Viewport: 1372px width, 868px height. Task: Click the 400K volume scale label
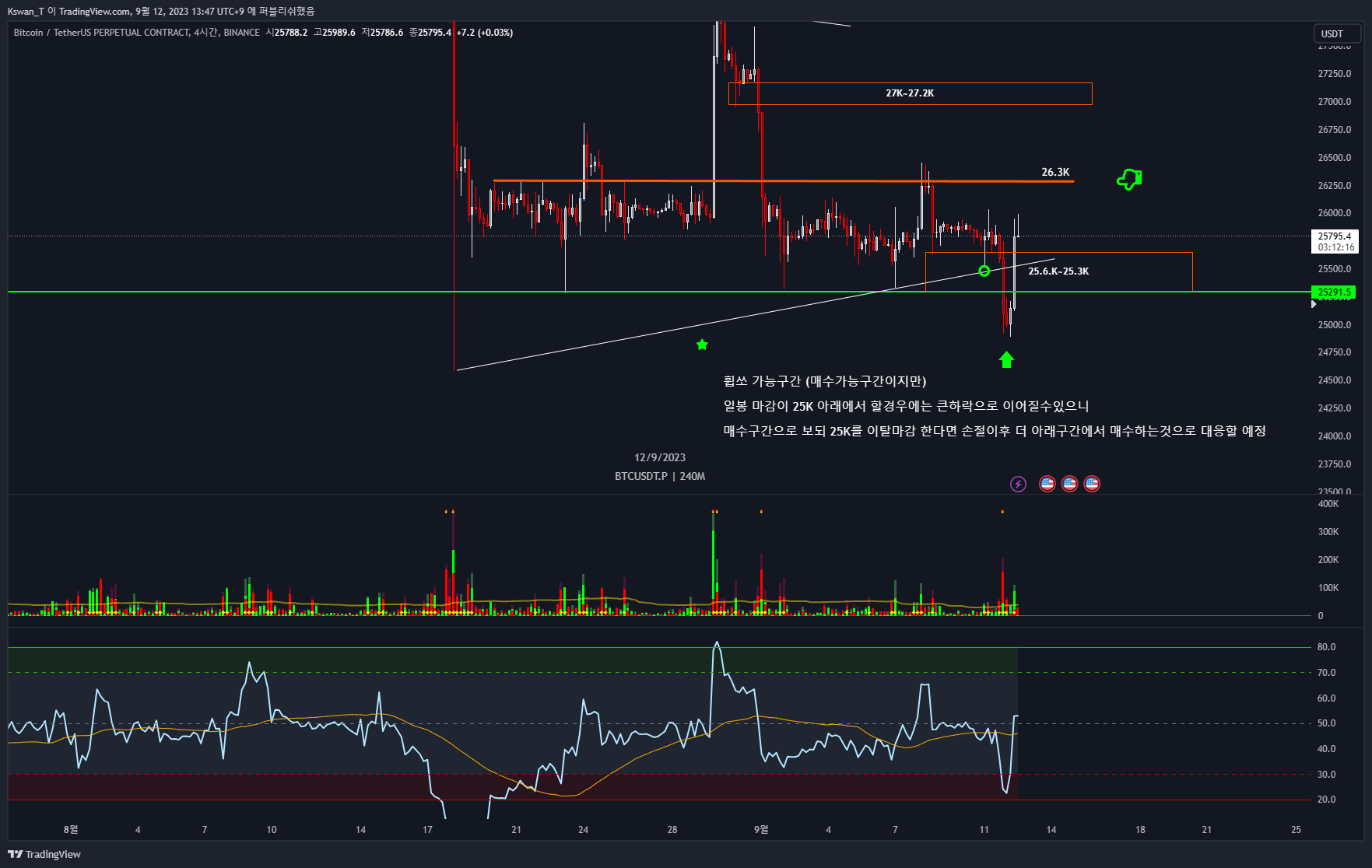[x=1328, y=504]
